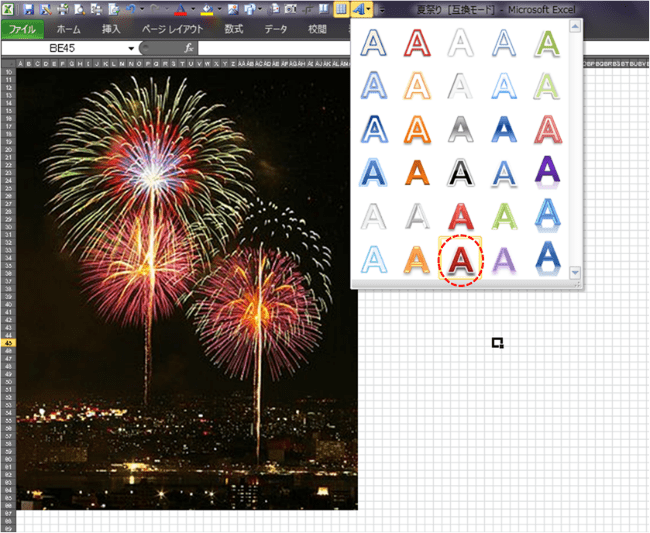
Task: Click the resize grip of the WordArt gallery
Action: pyautogui.click(x=577, y=285)
